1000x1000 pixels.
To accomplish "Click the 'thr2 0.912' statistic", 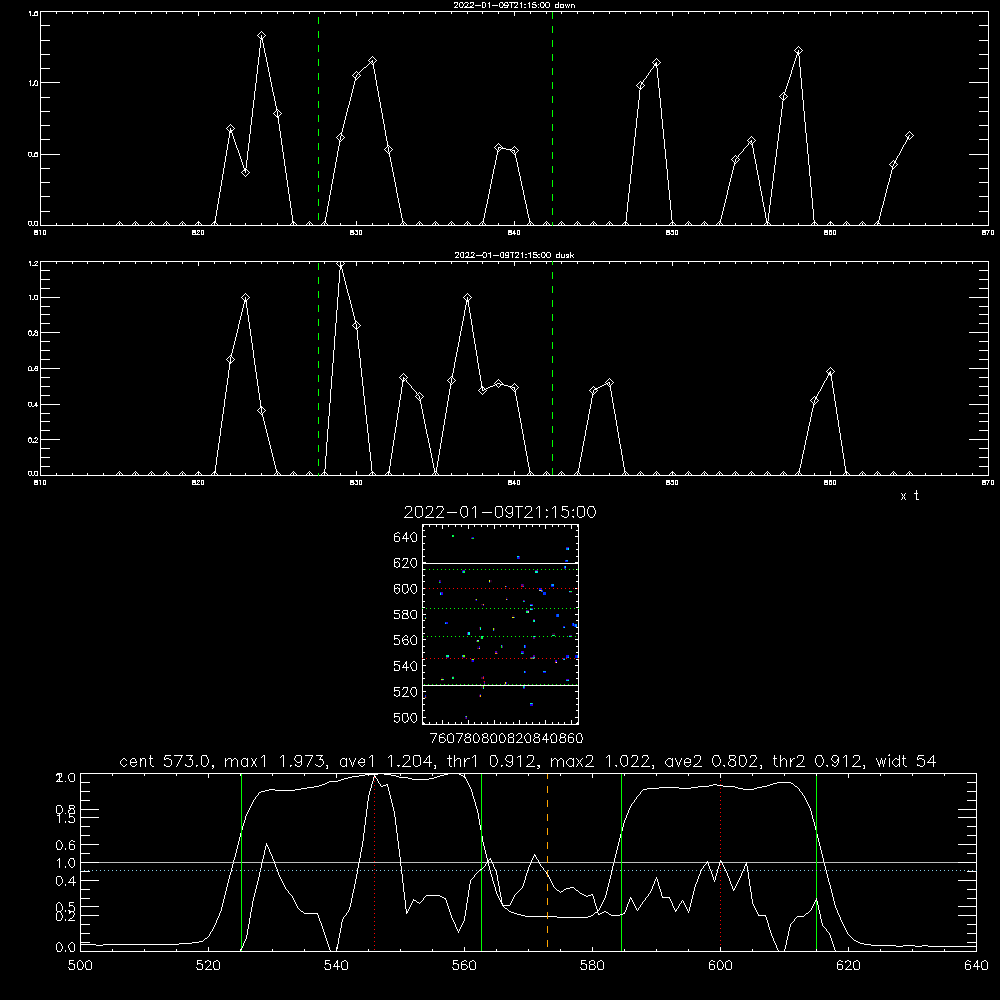I will 817,761.
